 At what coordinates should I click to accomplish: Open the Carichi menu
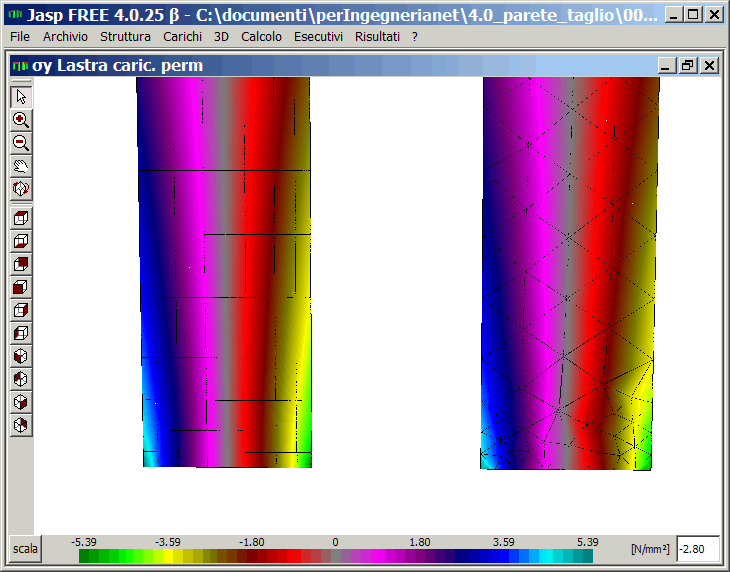[182, 37]
